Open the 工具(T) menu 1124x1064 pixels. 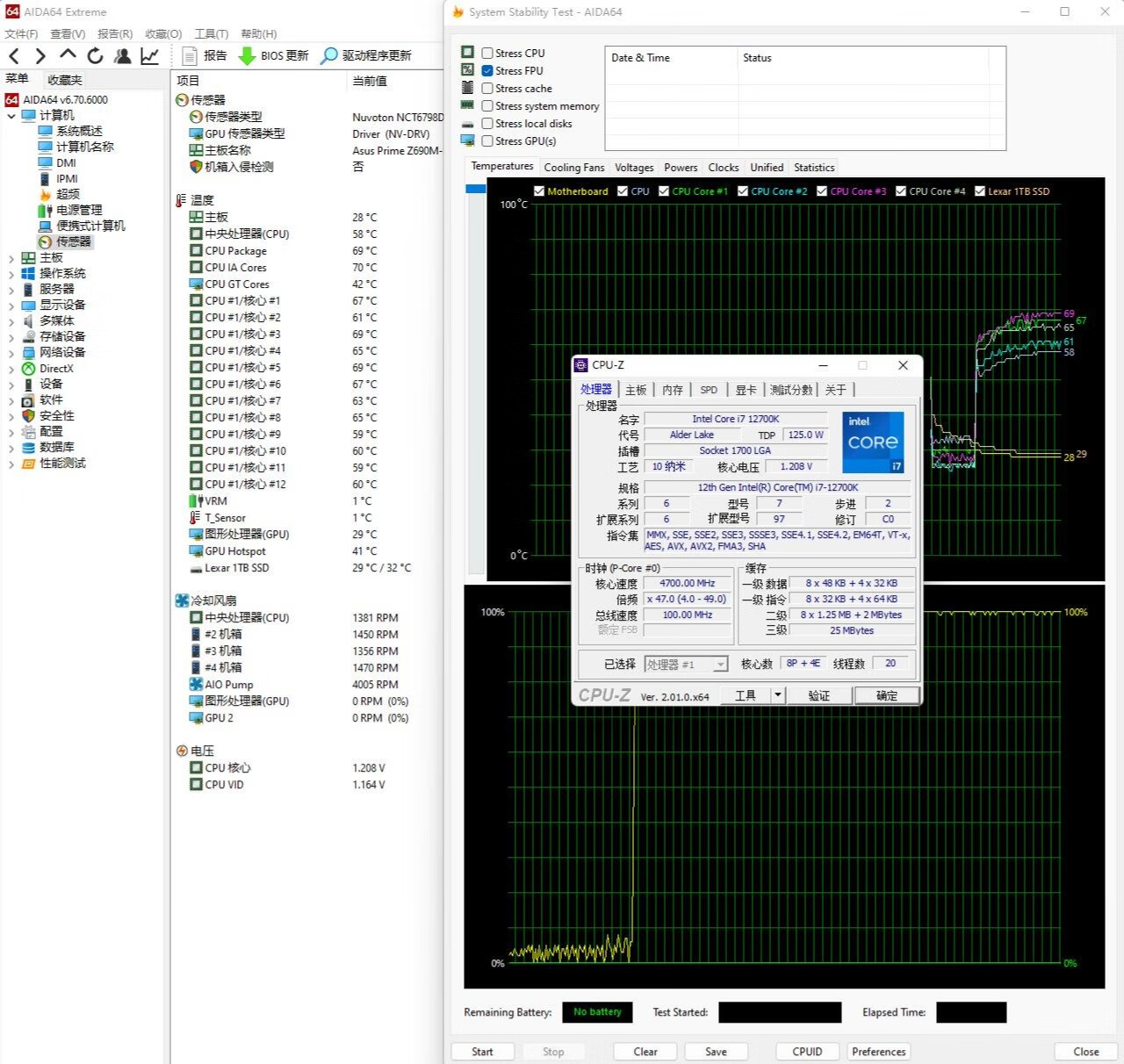(212, 33)
